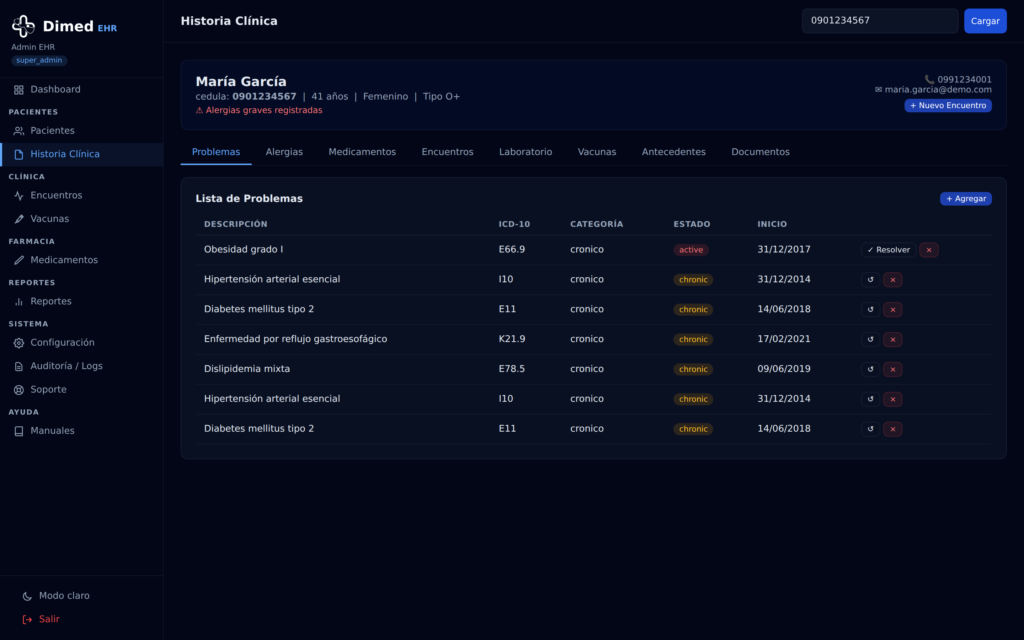Open the Laboratorio tab
Image resolution: width=1024 pixels, height=640 pixels.
click(x=525, y=152)
